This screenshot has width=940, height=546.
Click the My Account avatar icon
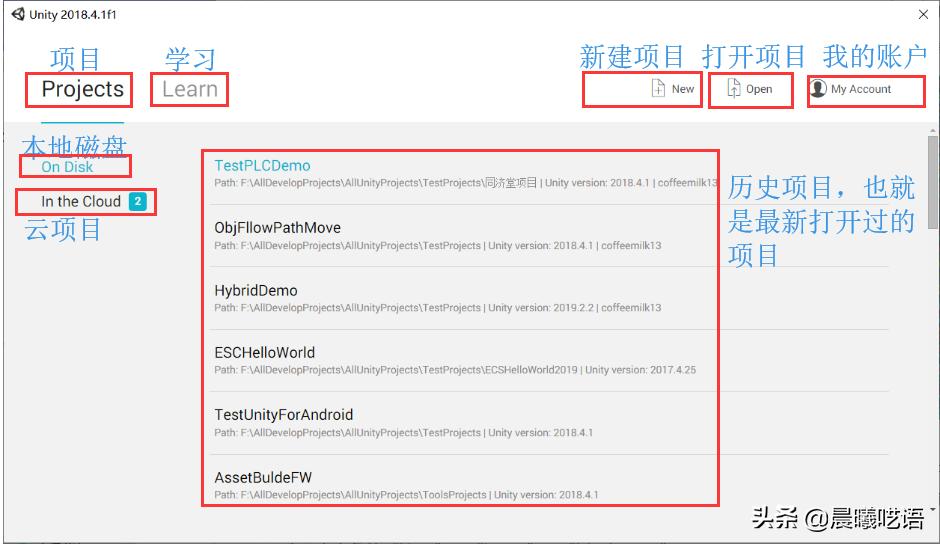click(x=818, y=89)
